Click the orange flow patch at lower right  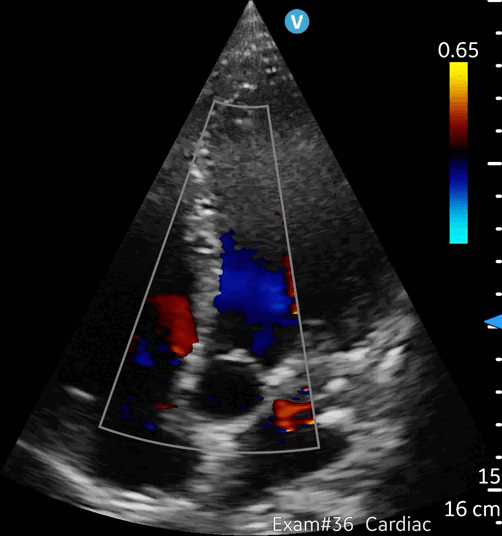click(293, 414)
